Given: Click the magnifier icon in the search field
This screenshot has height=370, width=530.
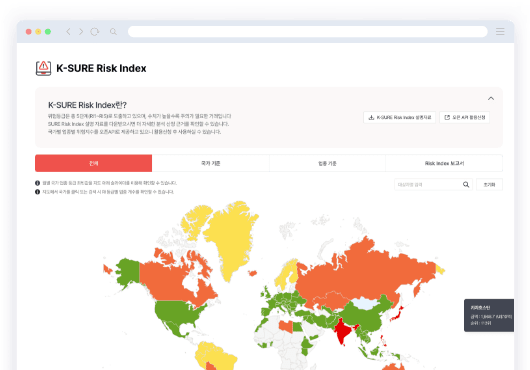Looking at the screenshot, I should pos(466,184).
